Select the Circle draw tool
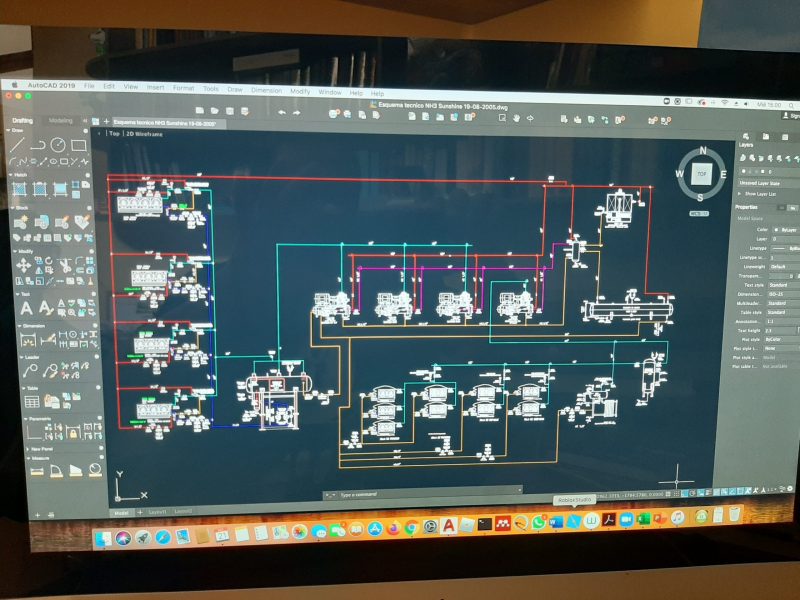800x600 pixels. click(x=58, y=146)
